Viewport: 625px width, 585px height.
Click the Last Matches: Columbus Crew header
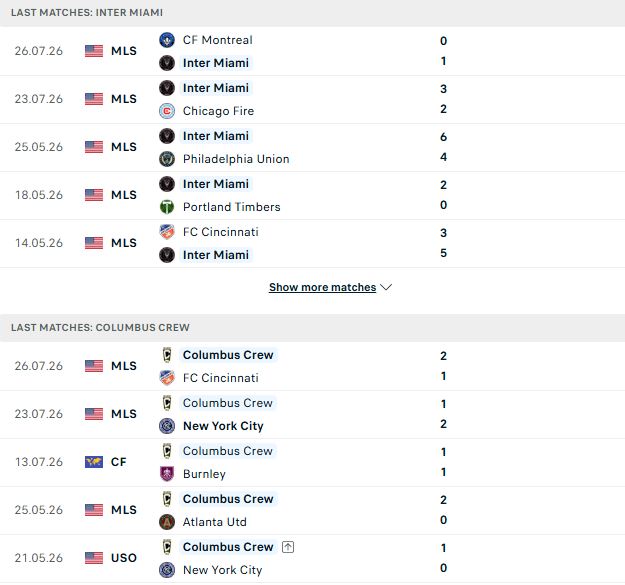(100, 328)
